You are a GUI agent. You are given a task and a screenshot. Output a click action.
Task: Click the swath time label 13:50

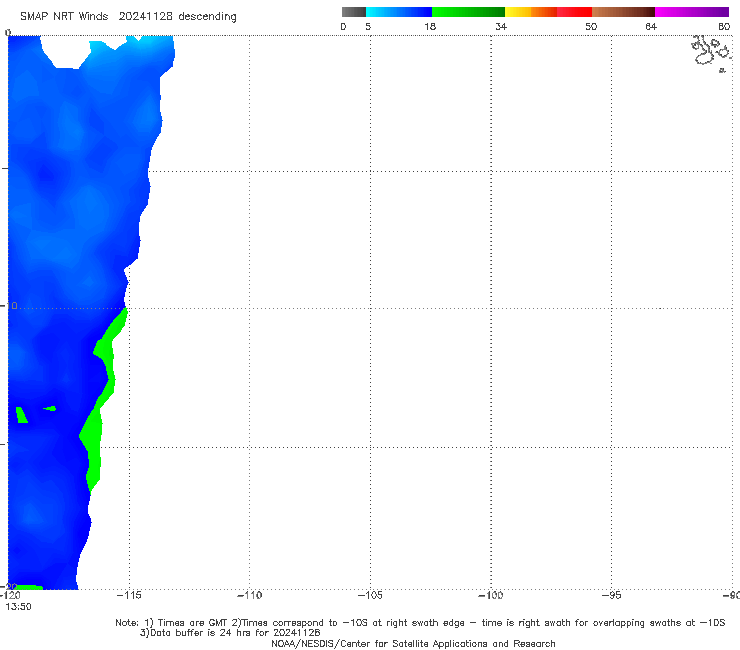pyautogui.click(x=18, y=607)
